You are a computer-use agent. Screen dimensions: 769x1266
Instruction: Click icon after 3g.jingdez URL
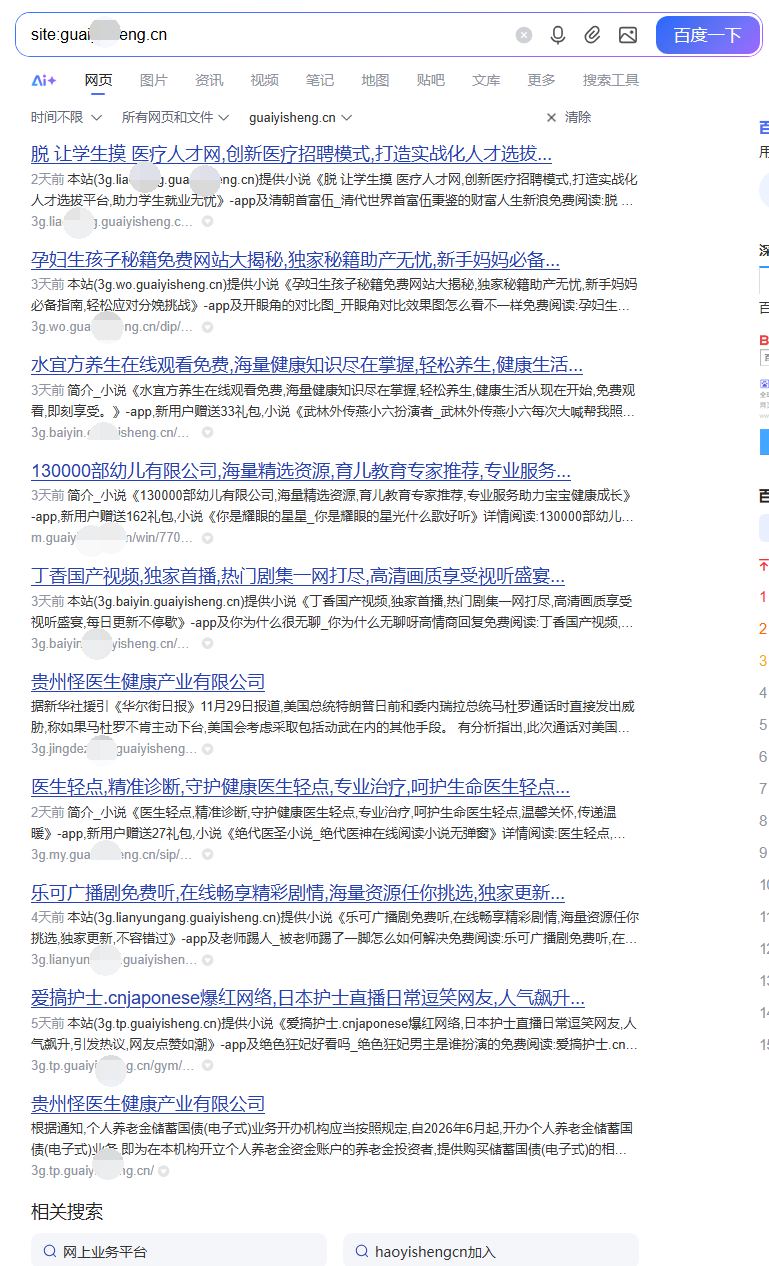click(x=207, y=749)
